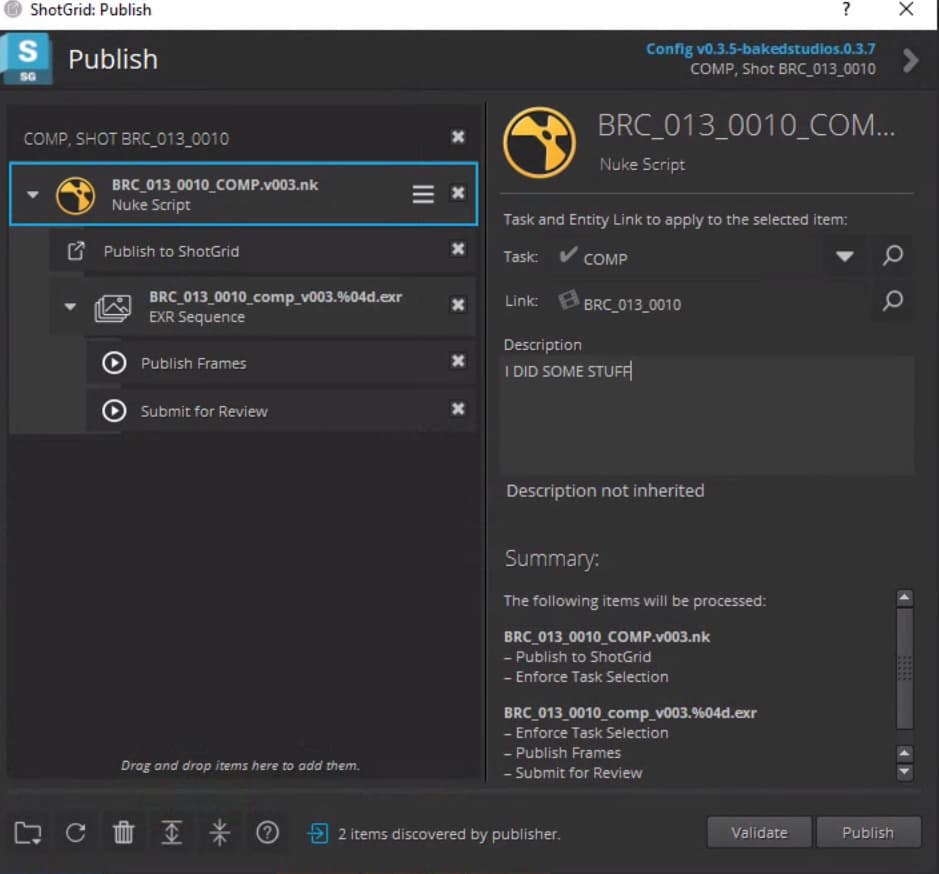Open the Task COMP dropdown arrow
Screen dimensions: 939x874
click(x=844, y=257)
